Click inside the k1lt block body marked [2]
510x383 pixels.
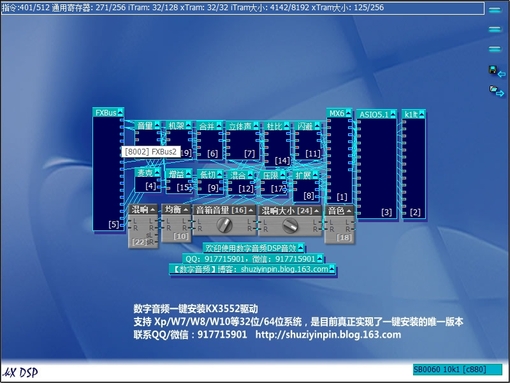[415, 168]
